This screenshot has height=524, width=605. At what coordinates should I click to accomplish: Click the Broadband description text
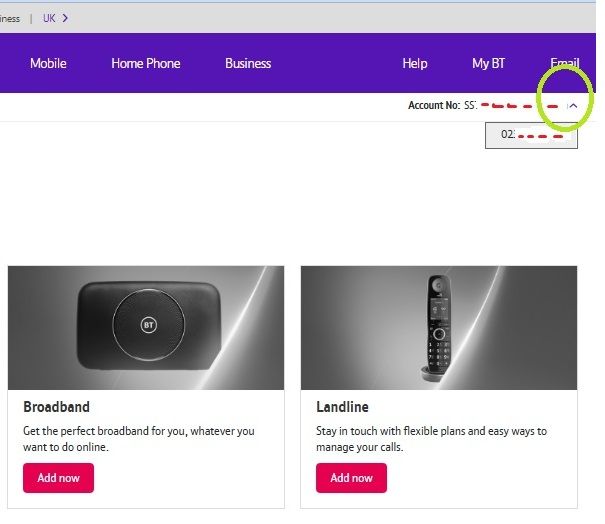(138, 439)
